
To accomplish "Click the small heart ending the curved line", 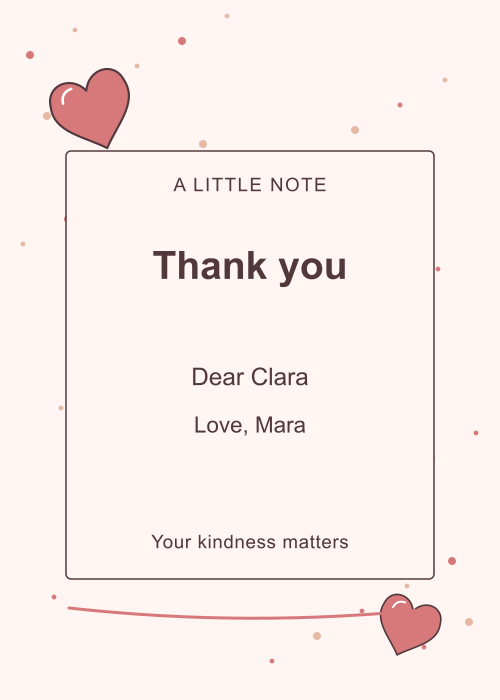I will point(410,624).
